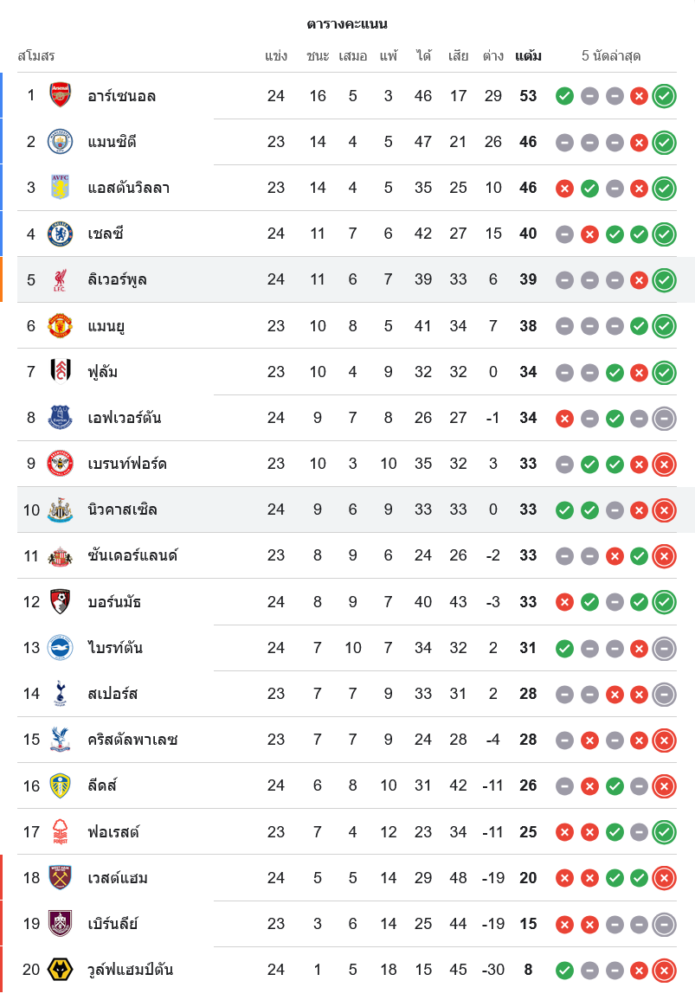Click the ชนะ wins column header
The width and height of the screenshot is (695, 1000).
(x=318, y=56)
